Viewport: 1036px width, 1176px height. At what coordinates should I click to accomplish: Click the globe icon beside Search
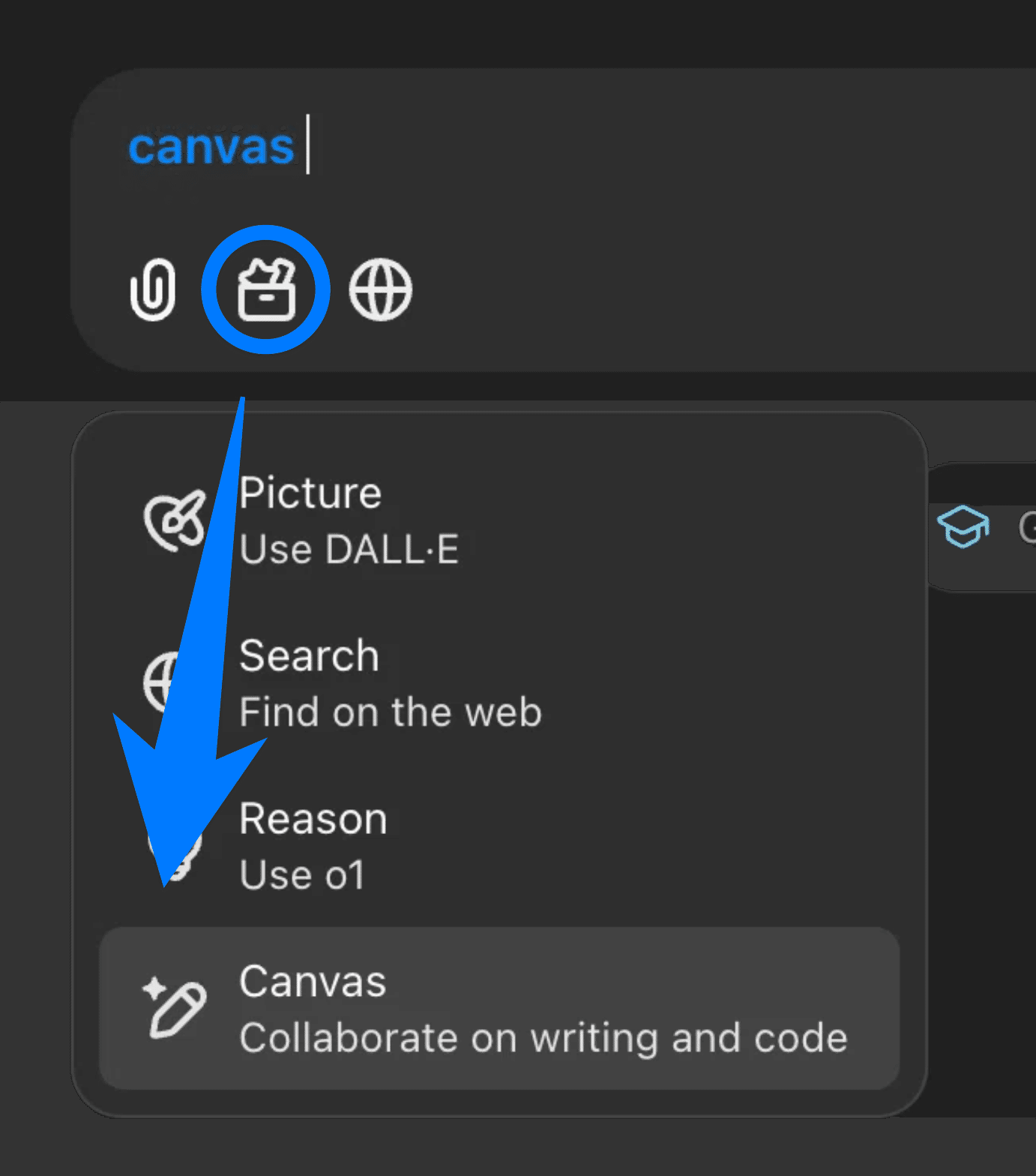click(x=157, y=682)
